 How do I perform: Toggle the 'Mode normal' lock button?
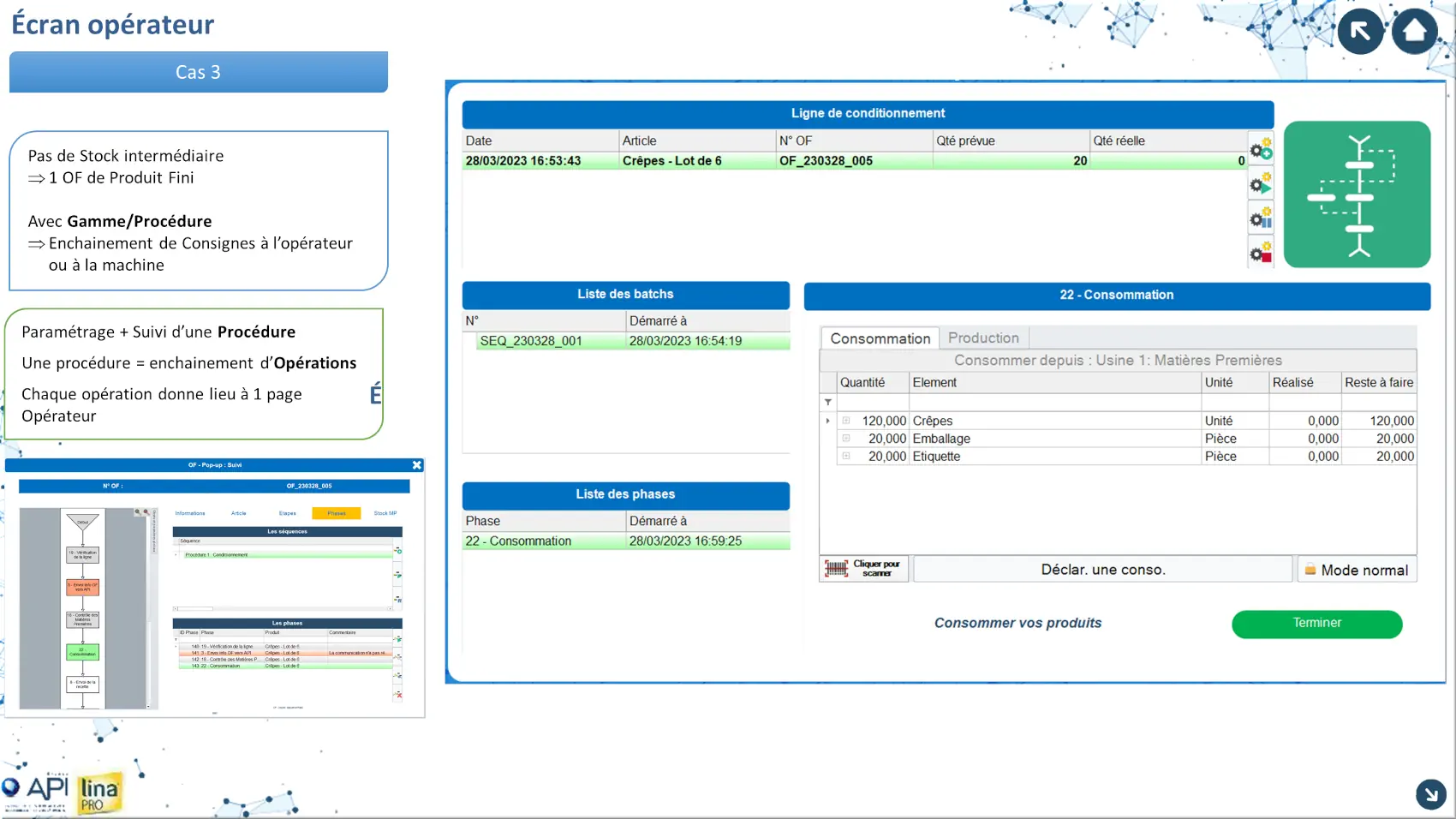pyautogui.click(x=1357, y=570)
